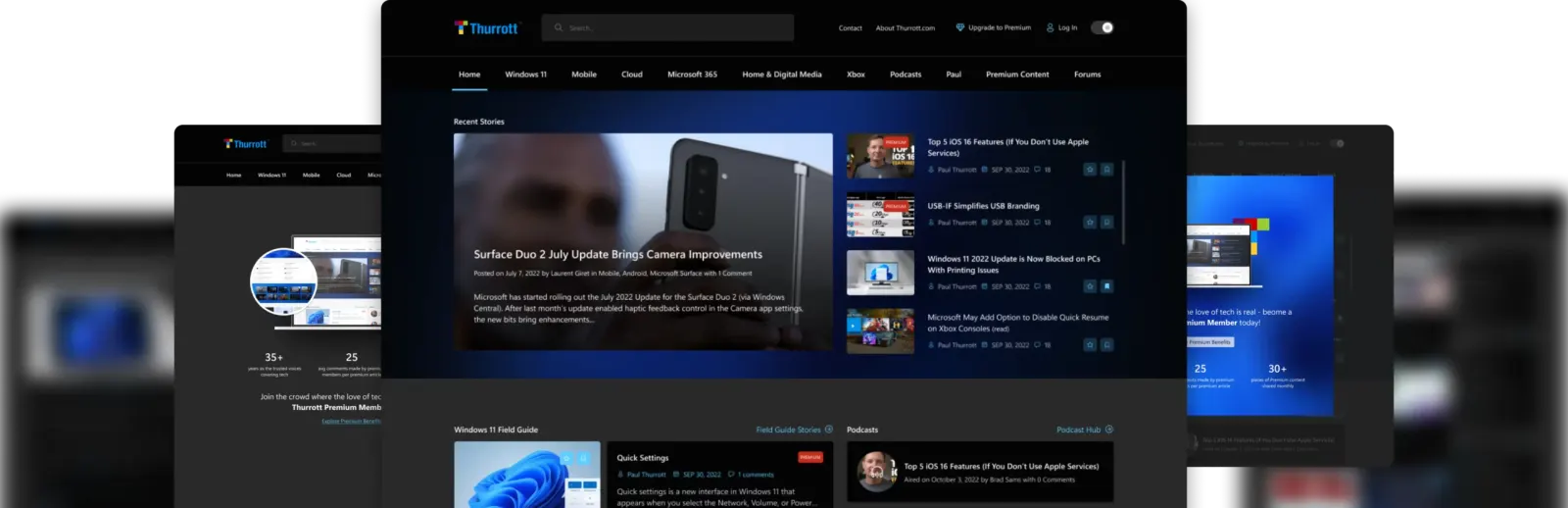1568x508 pixels.
Task: Click the Log In link
Action: pyautogui.click(x=1067, y=27)
